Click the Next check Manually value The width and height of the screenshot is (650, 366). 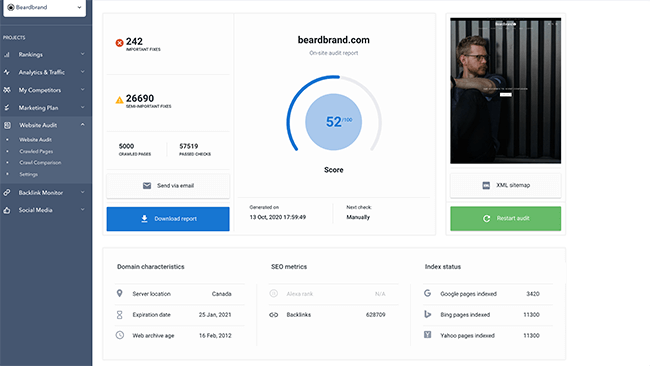tap(358, 217)
